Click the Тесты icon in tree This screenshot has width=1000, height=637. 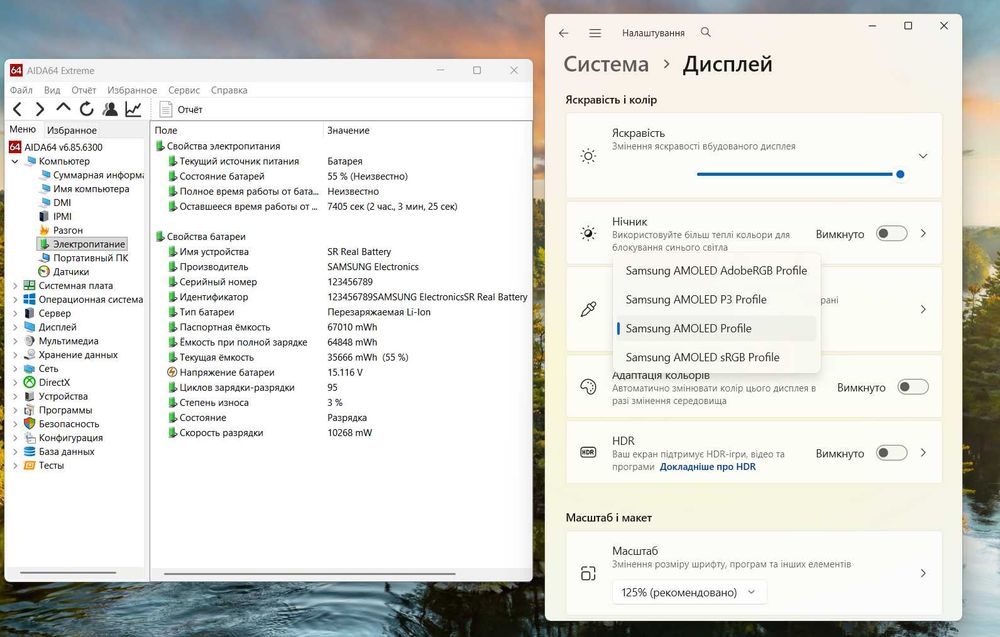coord(29,465)
